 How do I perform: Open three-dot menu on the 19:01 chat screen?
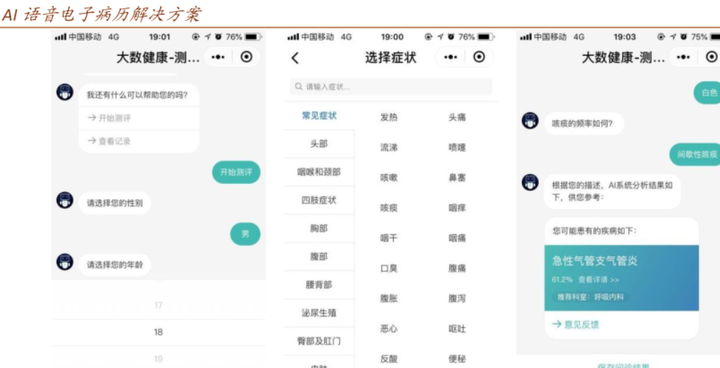[218, 57]
